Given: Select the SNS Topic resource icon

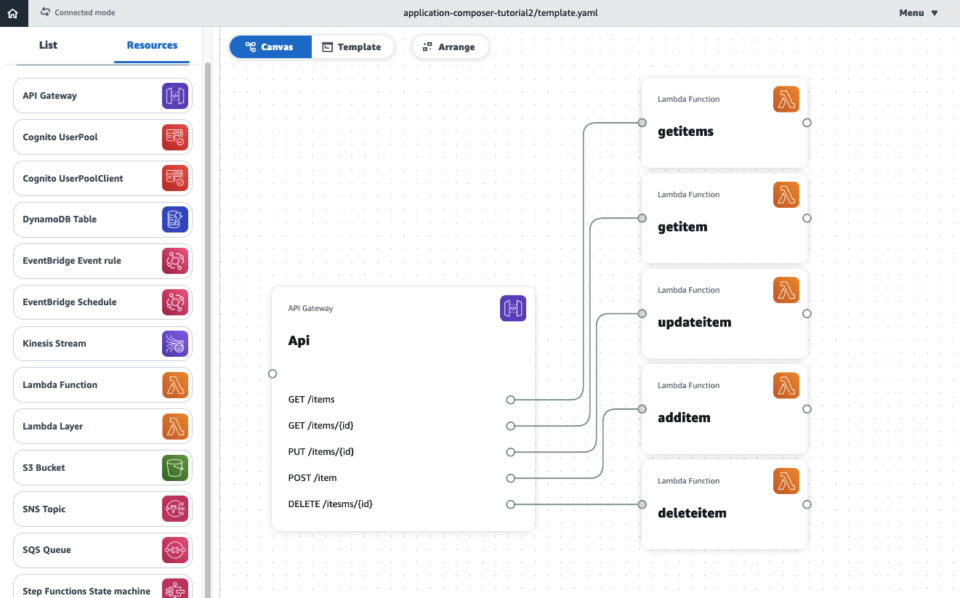Looking at the screenshot, I should click(x=175, y=508).
